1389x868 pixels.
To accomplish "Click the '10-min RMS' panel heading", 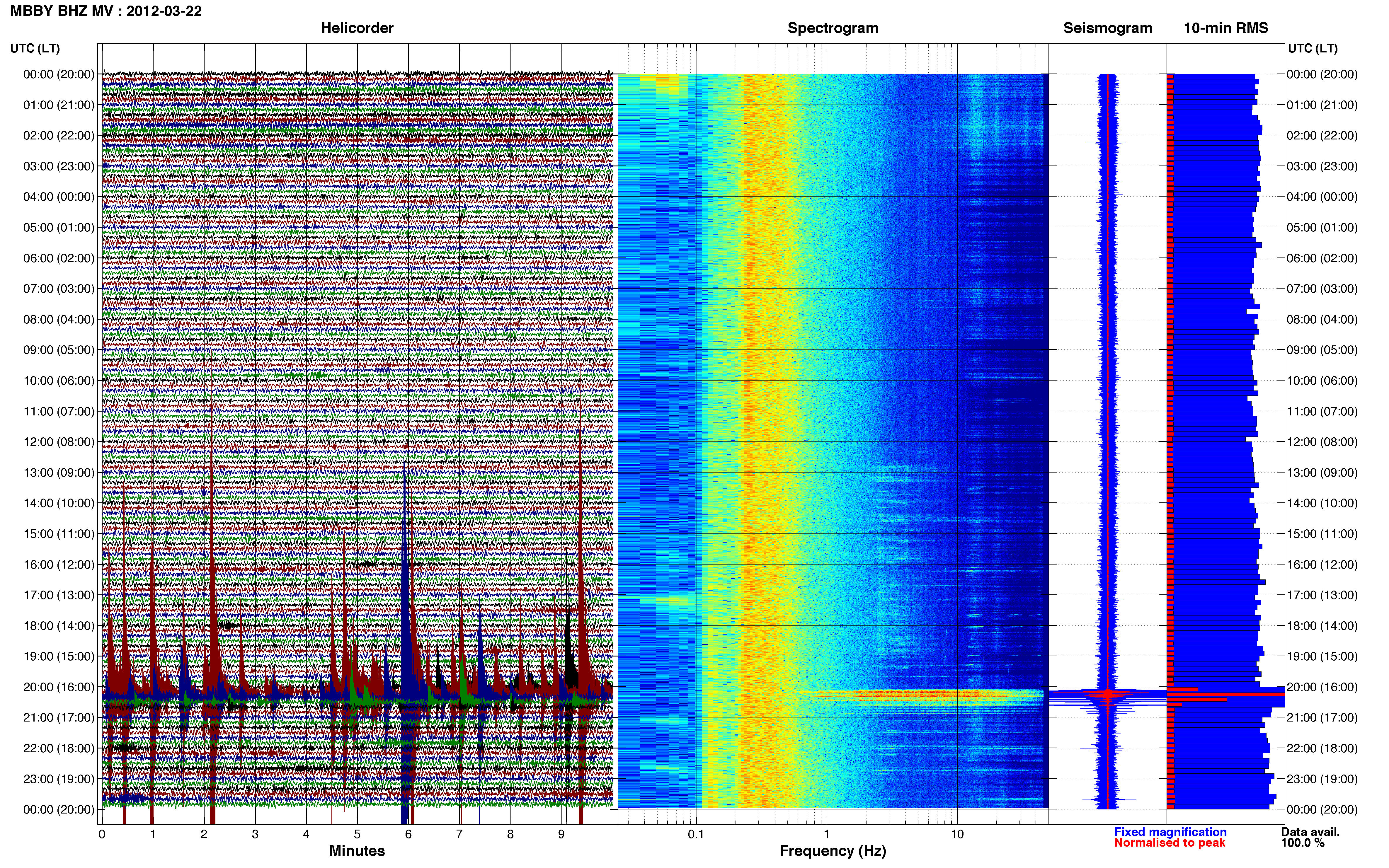I will click(1226, 28).
